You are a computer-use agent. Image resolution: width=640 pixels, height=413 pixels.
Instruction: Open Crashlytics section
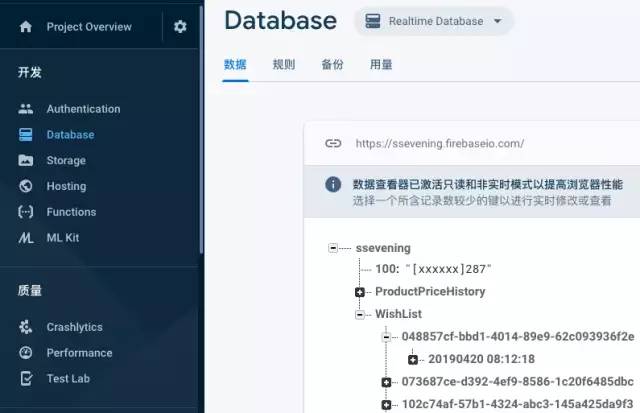point(74,327)
